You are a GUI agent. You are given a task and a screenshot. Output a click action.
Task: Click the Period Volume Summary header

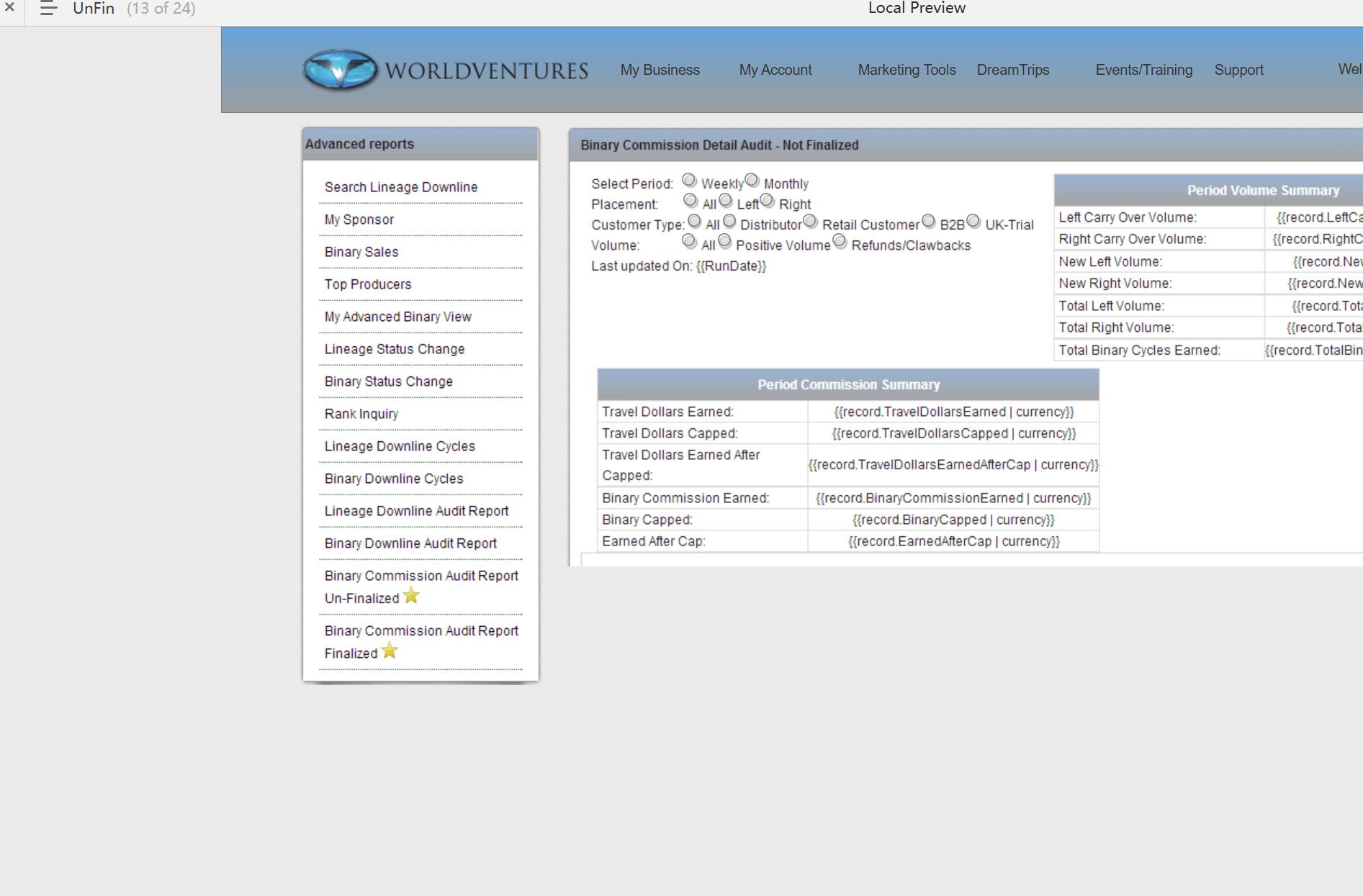[1263, 190]
